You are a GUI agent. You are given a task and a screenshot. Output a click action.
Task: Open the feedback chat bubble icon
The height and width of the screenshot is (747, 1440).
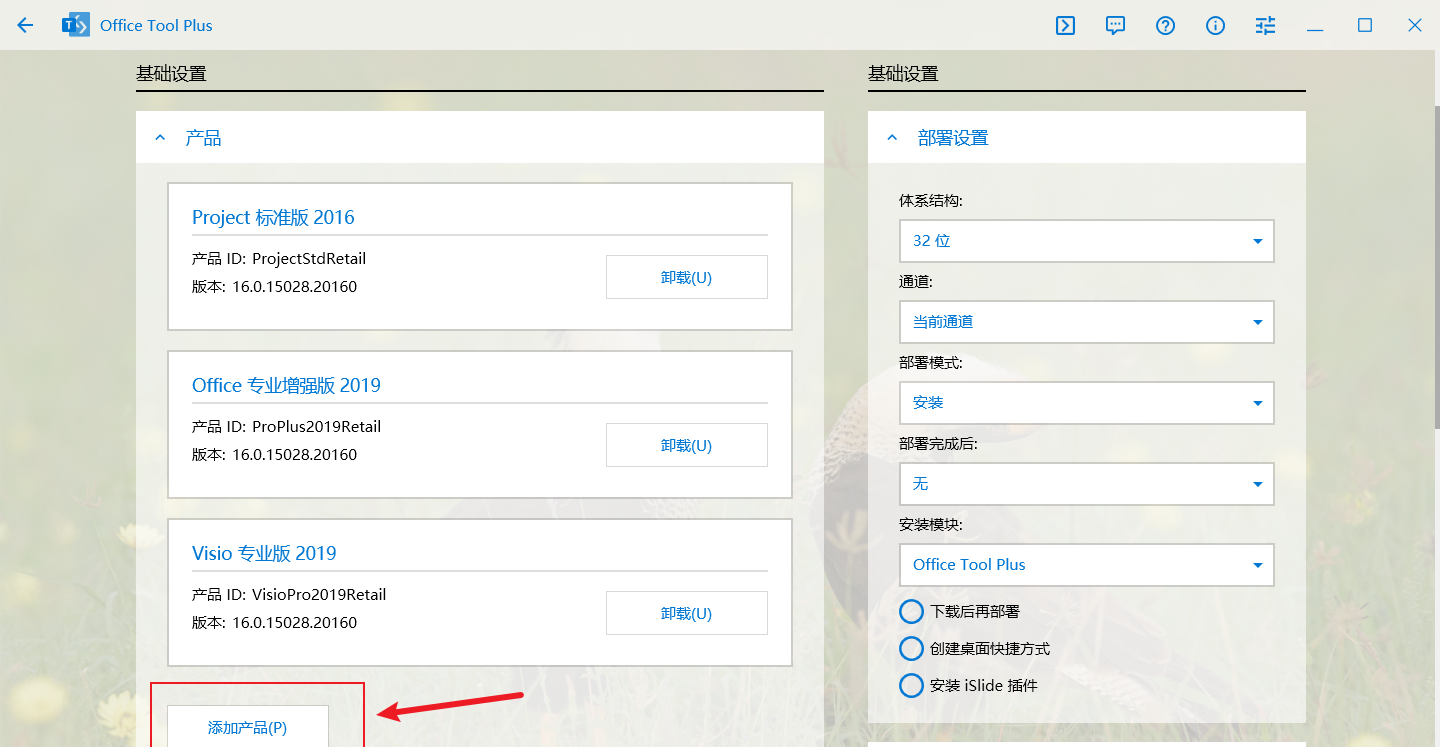[1116, 26]
